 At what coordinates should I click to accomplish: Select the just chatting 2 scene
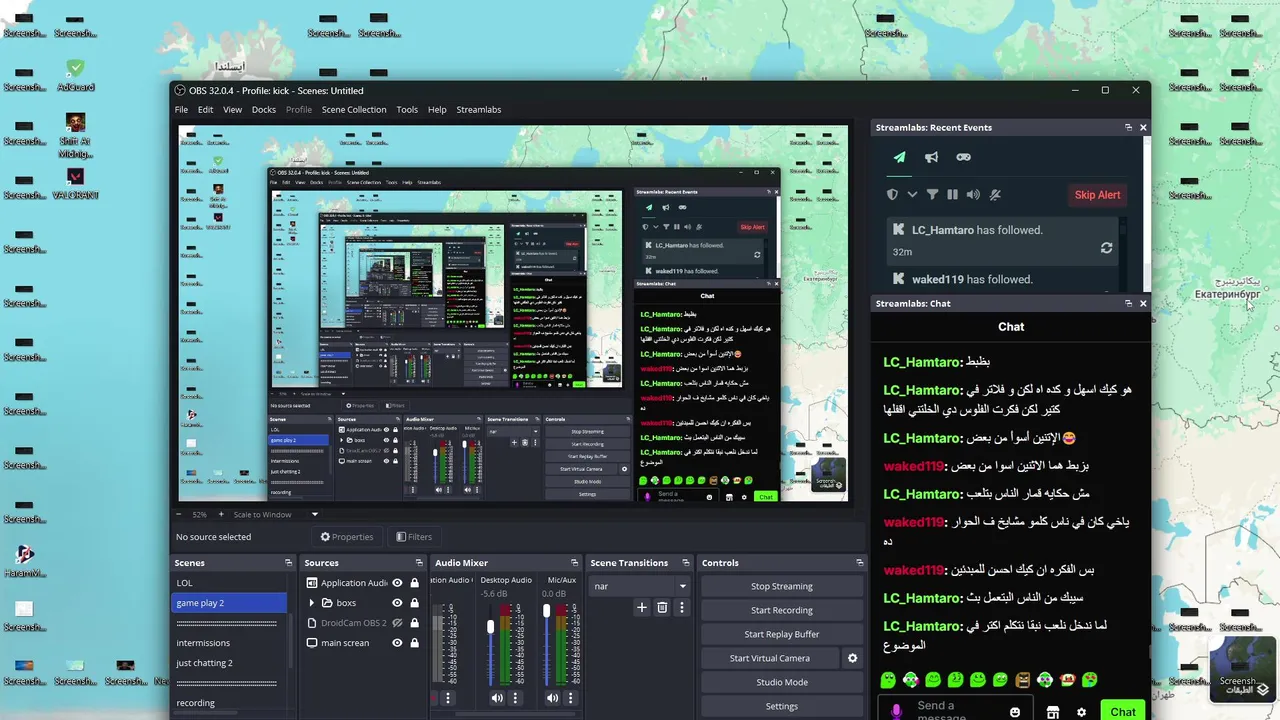pos(229,663)
